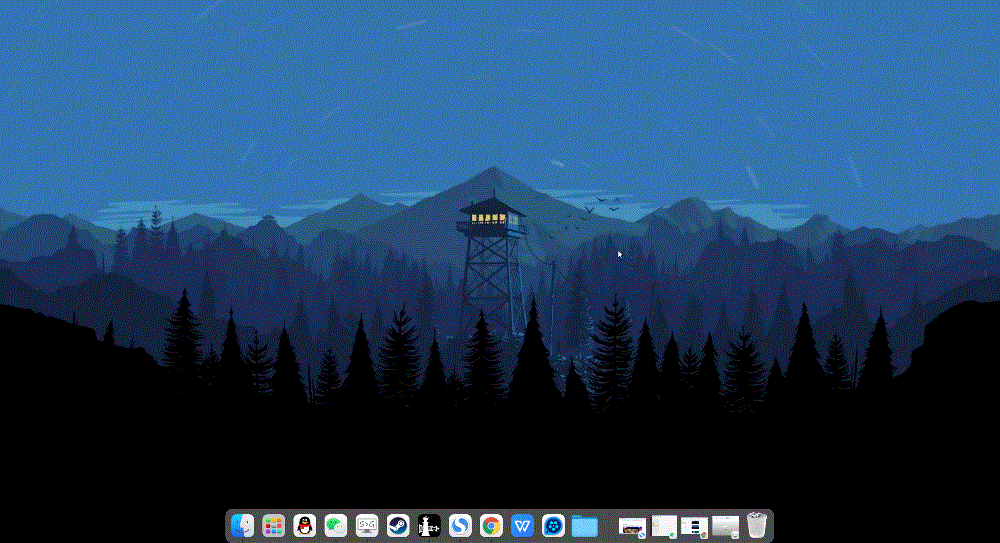Open WPS Office from the dock

522,526
